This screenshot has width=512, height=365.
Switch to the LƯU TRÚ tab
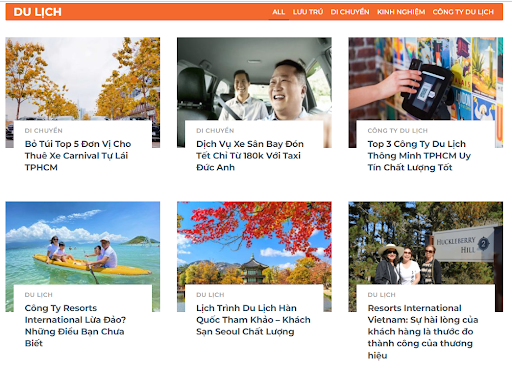tap(308, 12)
